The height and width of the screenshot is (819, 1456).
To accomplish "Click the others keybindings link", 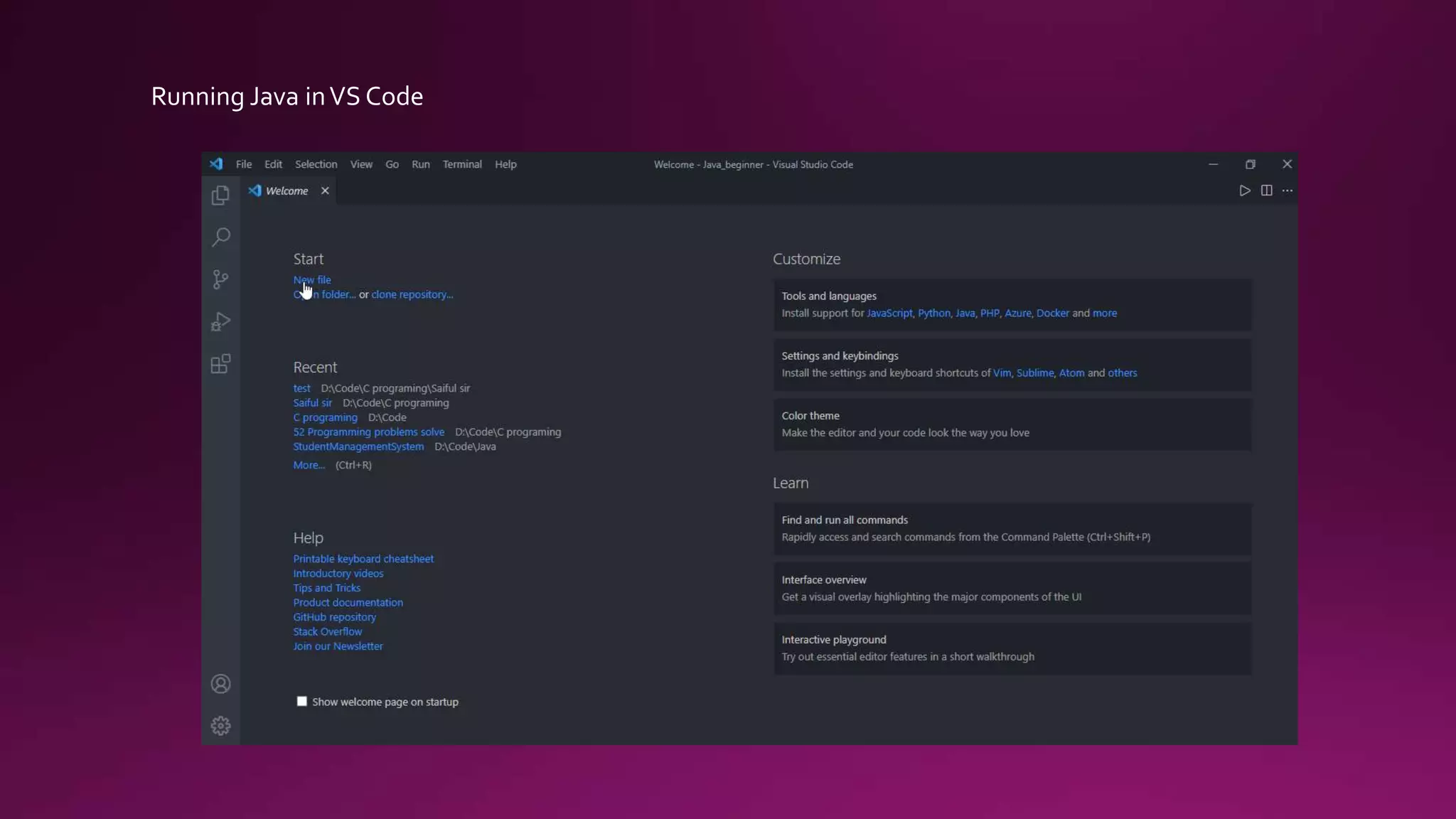I will pyautogui.click(x=1122, y=373).
